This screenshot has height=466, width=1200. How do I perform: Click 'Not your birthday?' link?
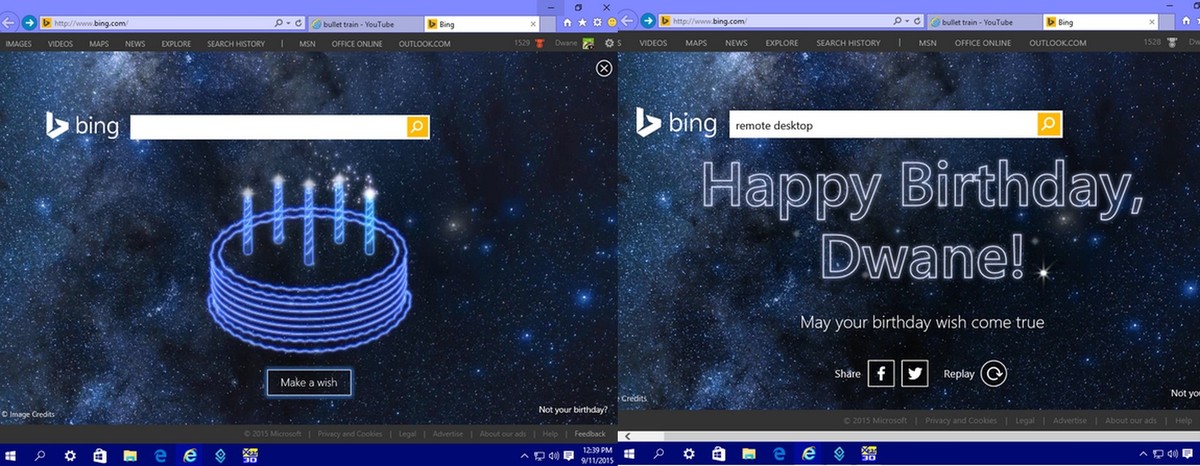pyautogui.click(x=572, y=410)
